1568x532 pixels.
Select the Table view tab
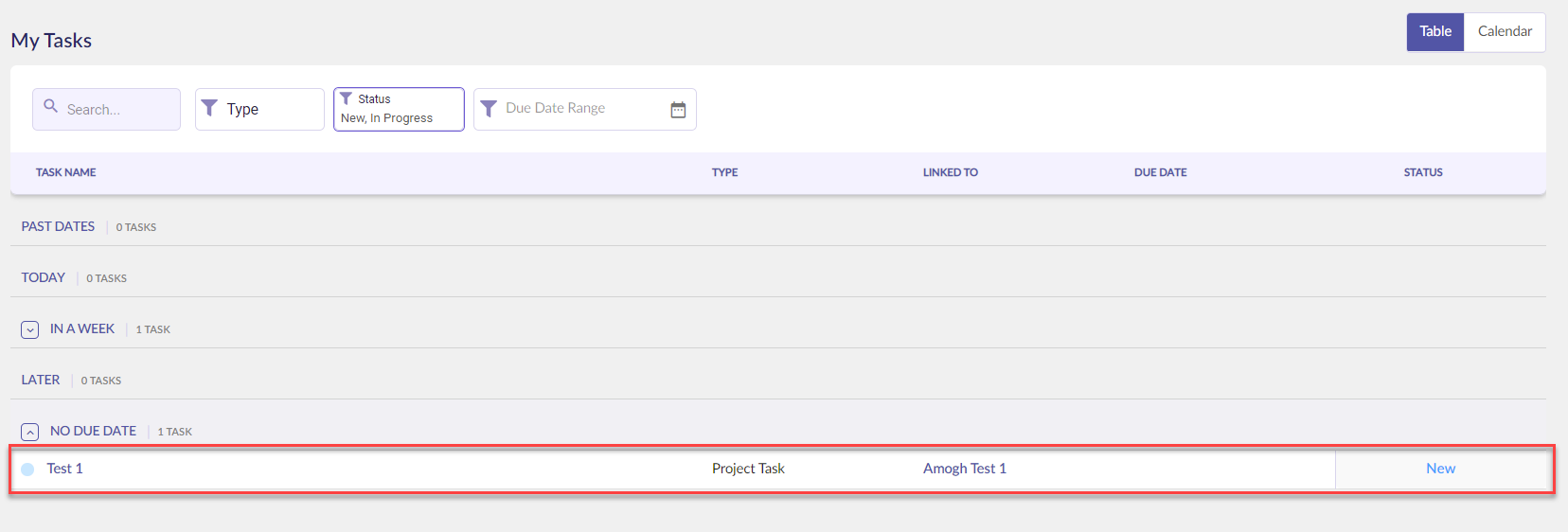pos(1435,32)
